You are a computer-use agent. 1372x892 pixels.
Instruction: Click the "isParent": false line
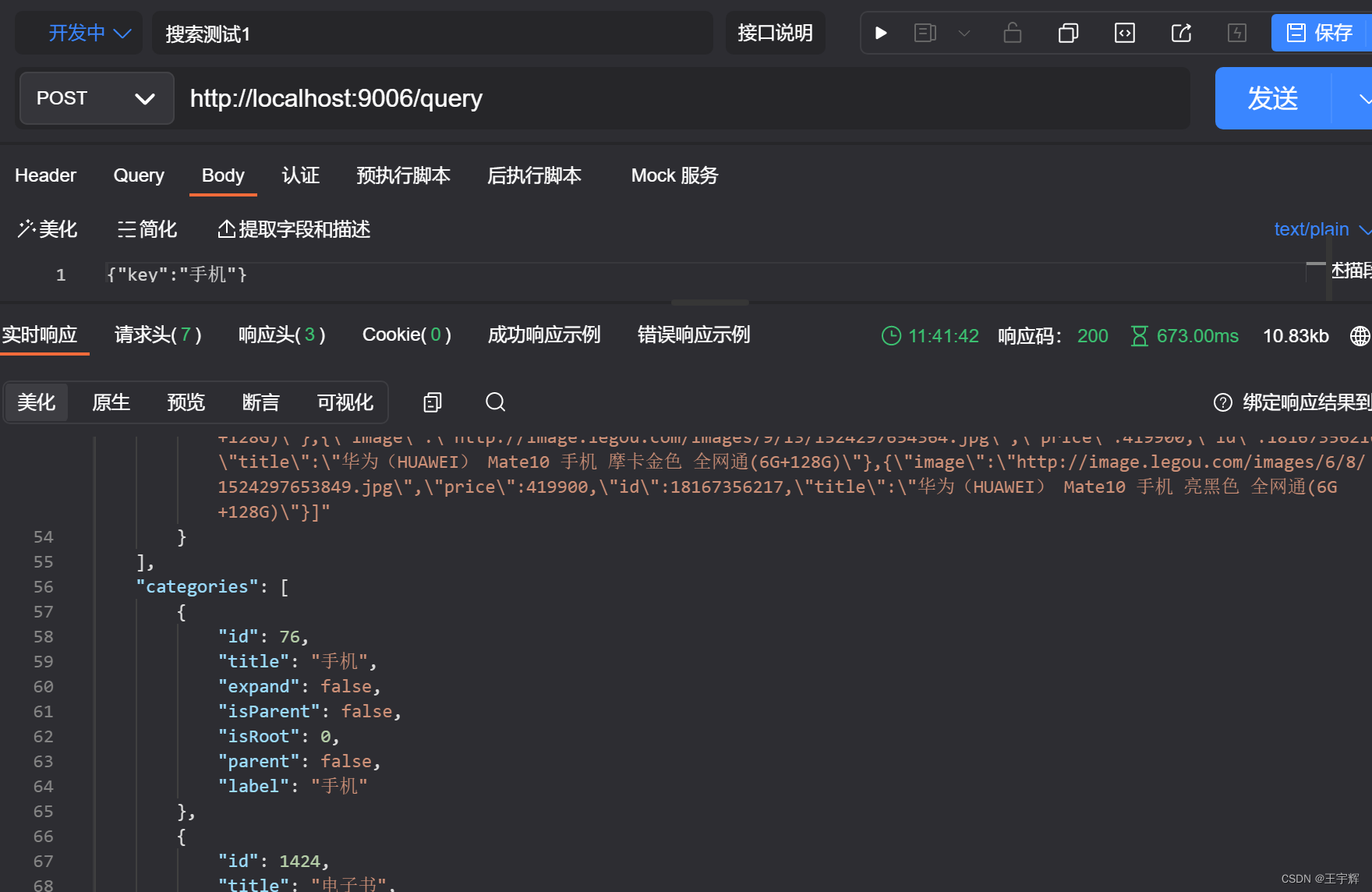309,711
